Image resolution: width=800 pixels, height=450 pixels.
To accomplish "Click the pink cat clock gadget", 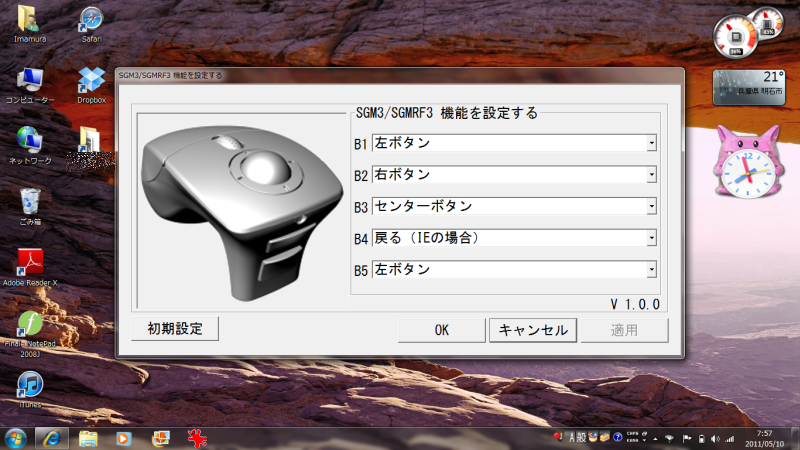I will coord(748,162).
